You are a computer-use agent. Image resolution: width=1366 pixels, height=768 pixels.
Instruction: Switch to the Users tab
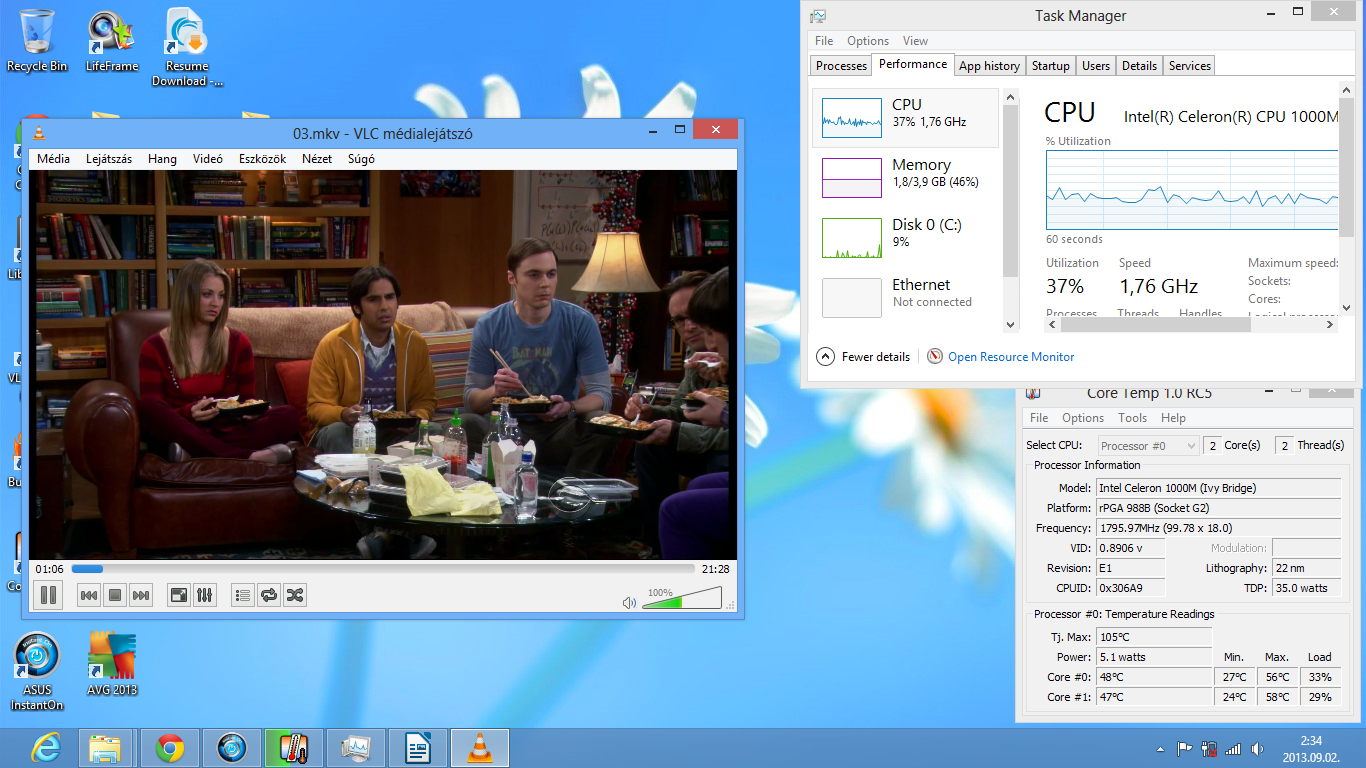pos(1096,66)
